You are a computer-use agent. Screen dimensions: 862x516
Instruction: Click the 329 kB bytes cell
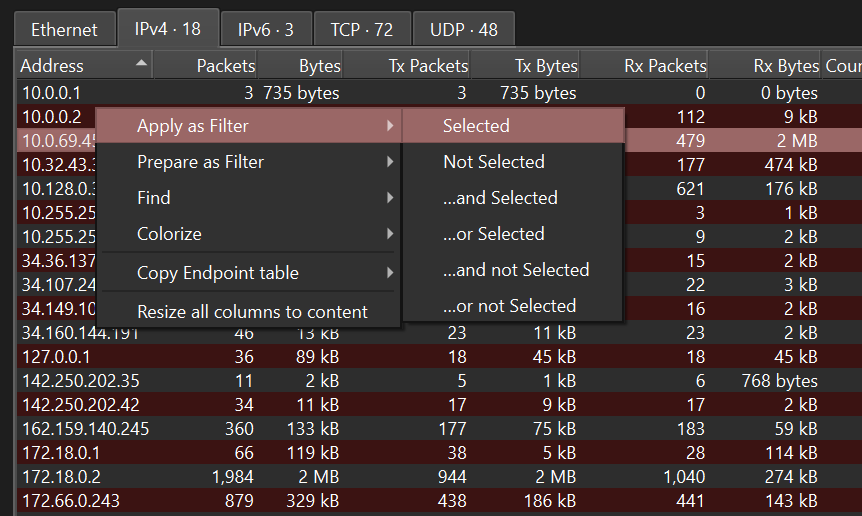[313, 501]
